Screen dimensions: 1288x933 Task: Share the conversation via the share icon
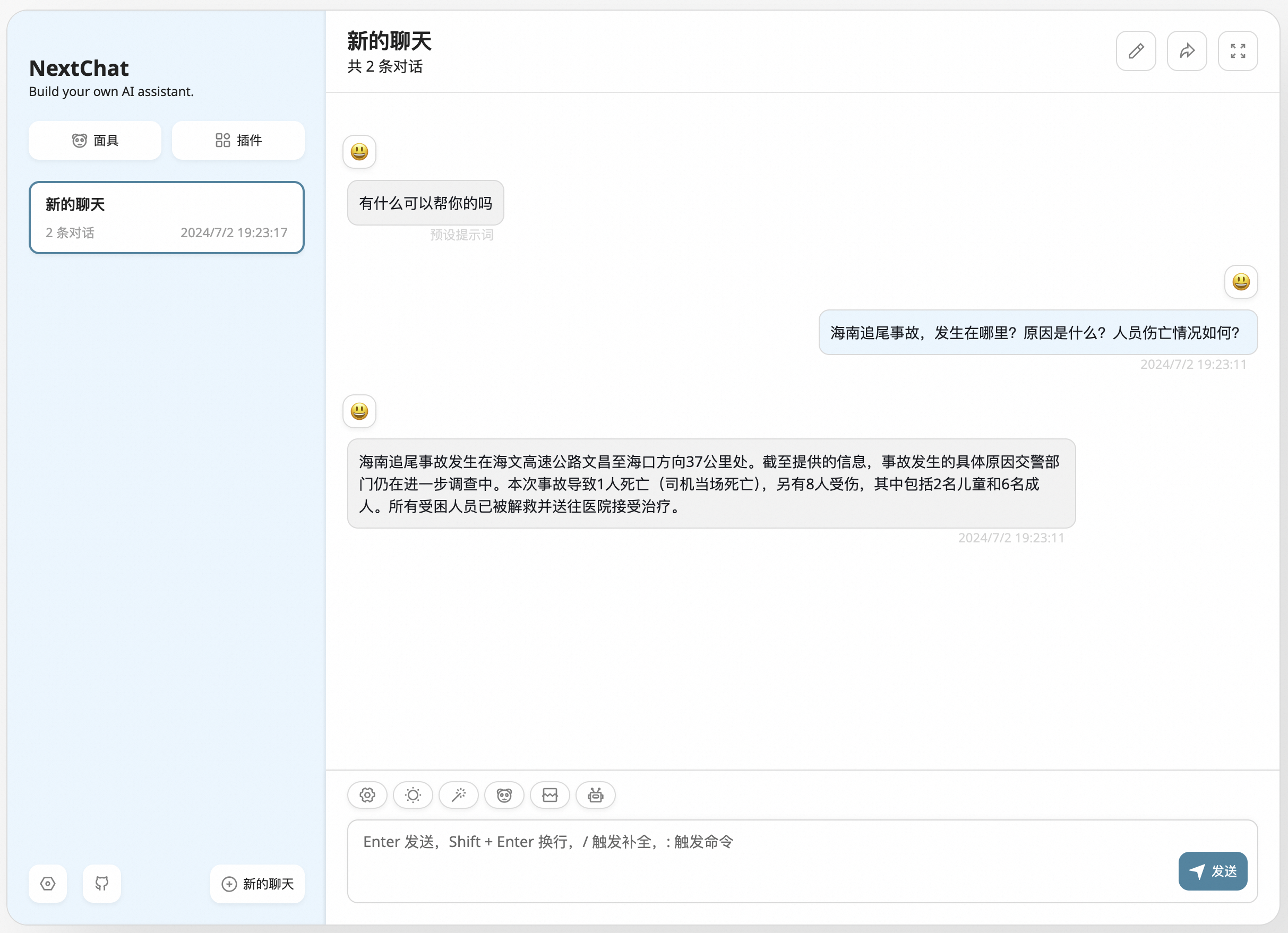click(1187, 51)
